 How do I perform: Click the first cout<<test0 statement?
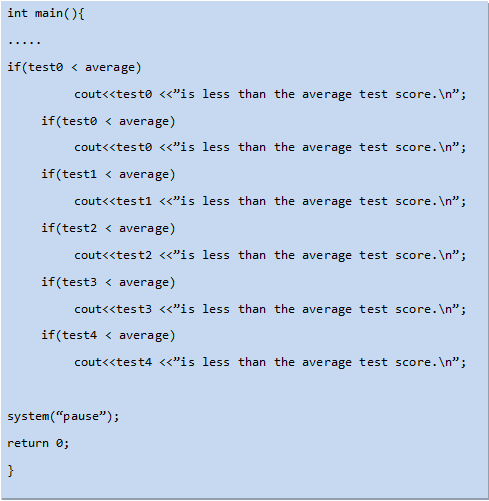tap(270, 94)
